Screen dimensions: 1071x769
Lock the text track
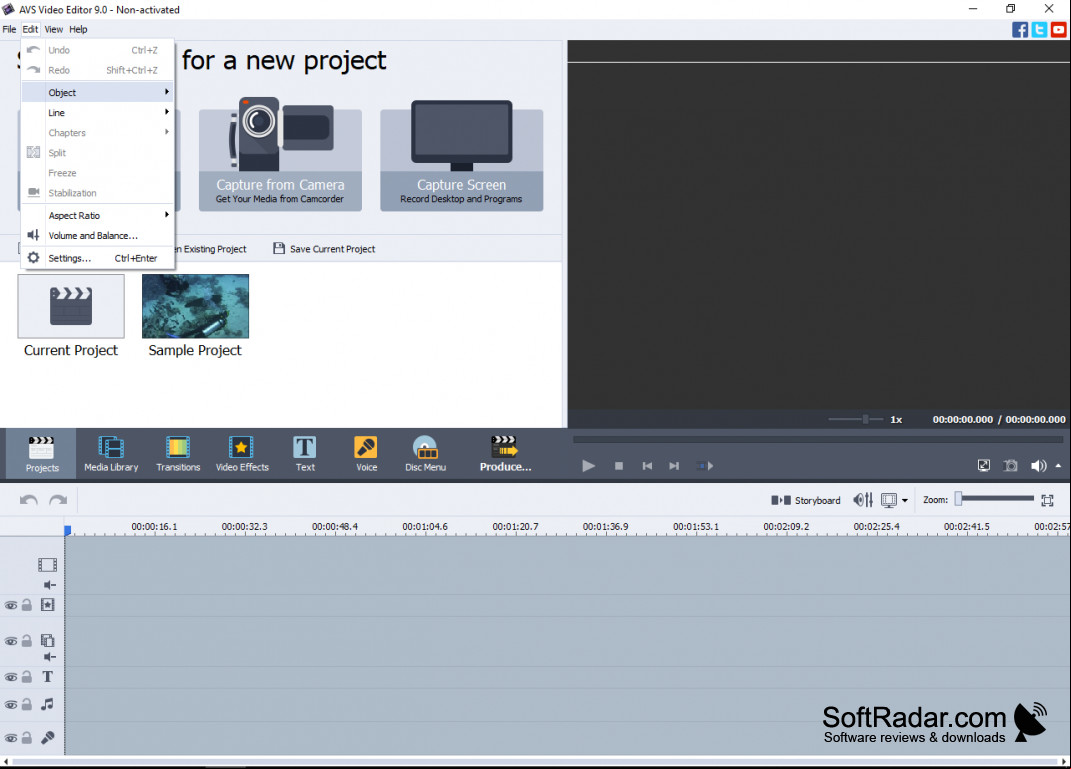pos(27,677)
